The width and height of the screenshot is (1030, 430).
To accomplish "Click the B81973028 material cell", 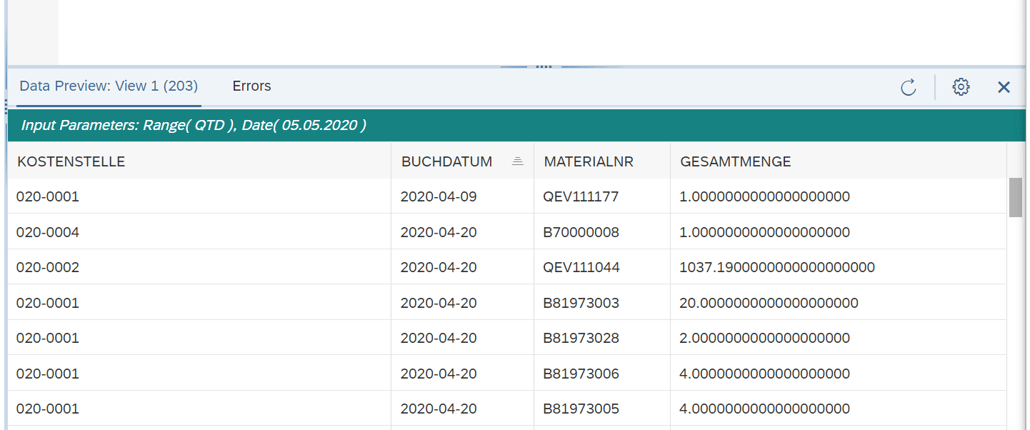I will (581, 338).
